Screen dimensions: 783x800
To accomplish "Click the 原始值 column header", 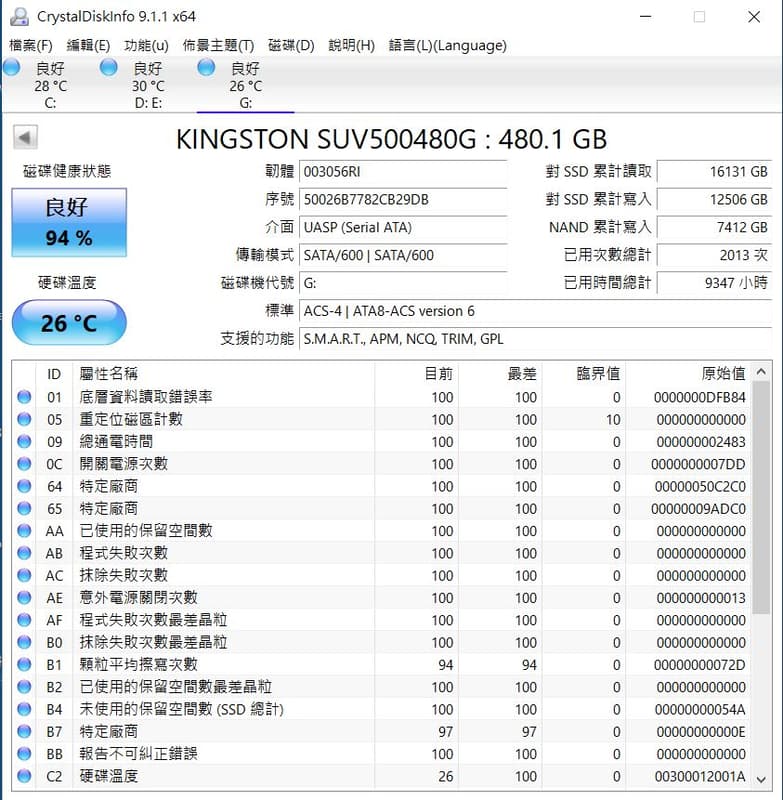I will point(723,373).
